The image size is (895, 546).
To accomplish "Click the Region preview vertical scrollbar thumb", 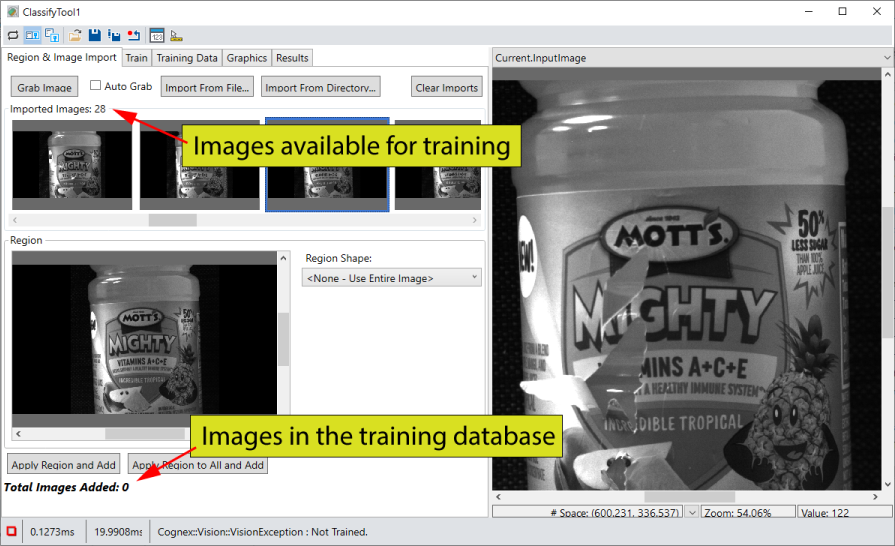I will tap(283, 339).
